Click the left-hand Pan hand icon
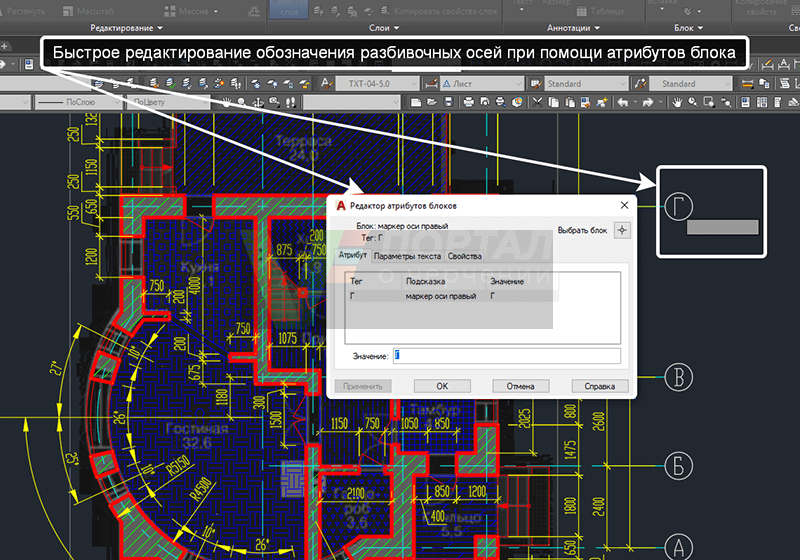The width and height of the screenshot is (800, 560). click(x=226, y=103)
